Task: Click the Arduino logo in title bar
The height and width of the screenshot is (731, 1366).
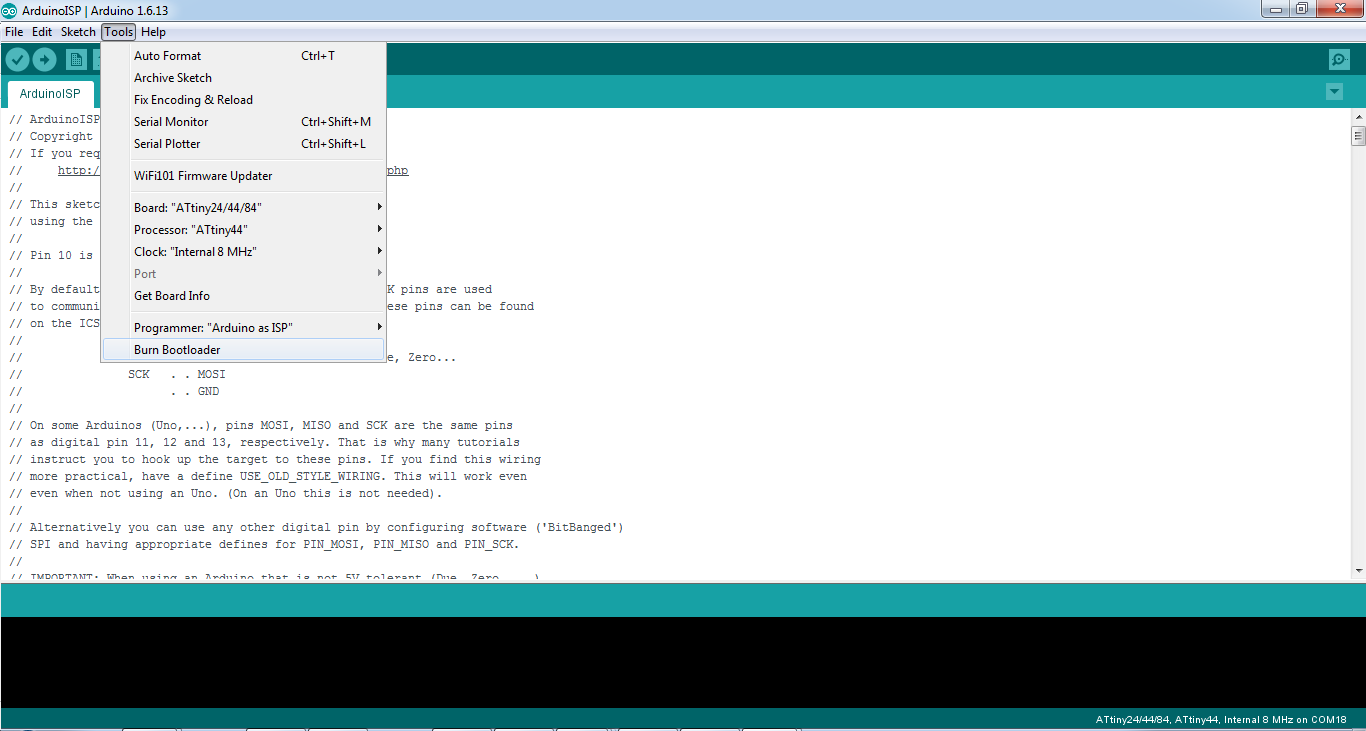Action: [x=9, y=10]
